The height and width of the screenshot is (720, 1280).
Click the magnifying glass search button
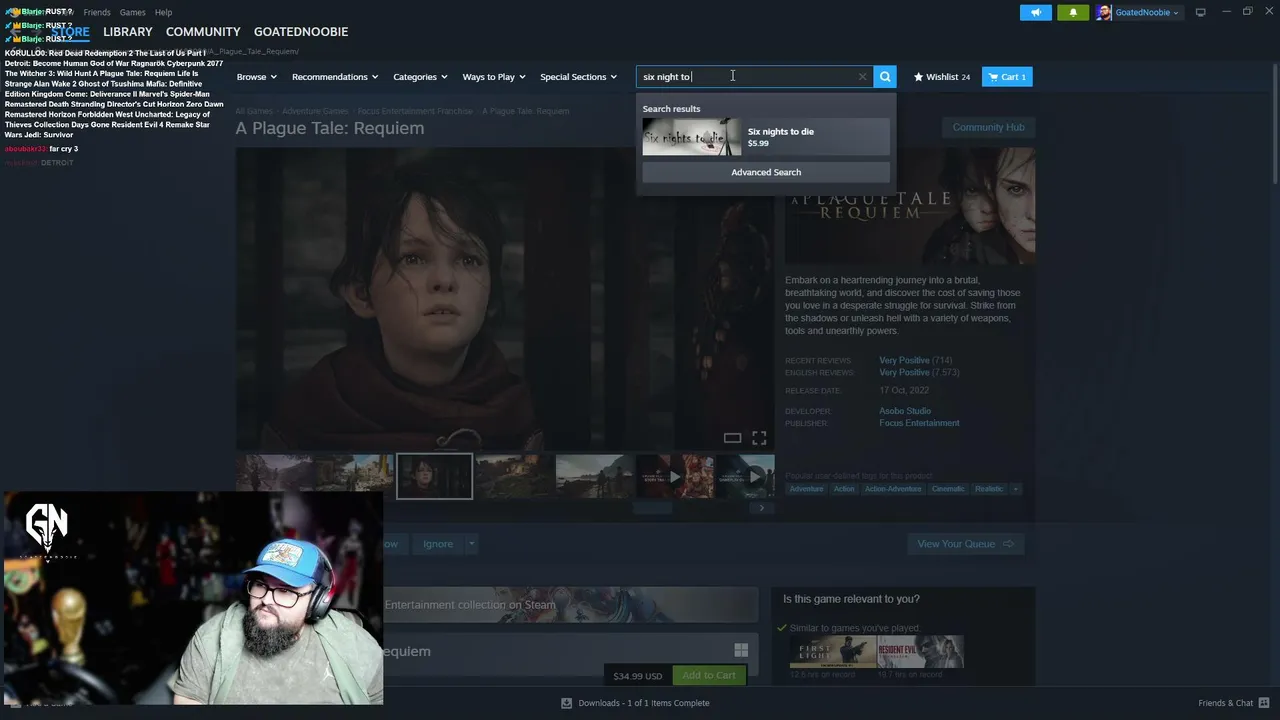click(885, 77)
